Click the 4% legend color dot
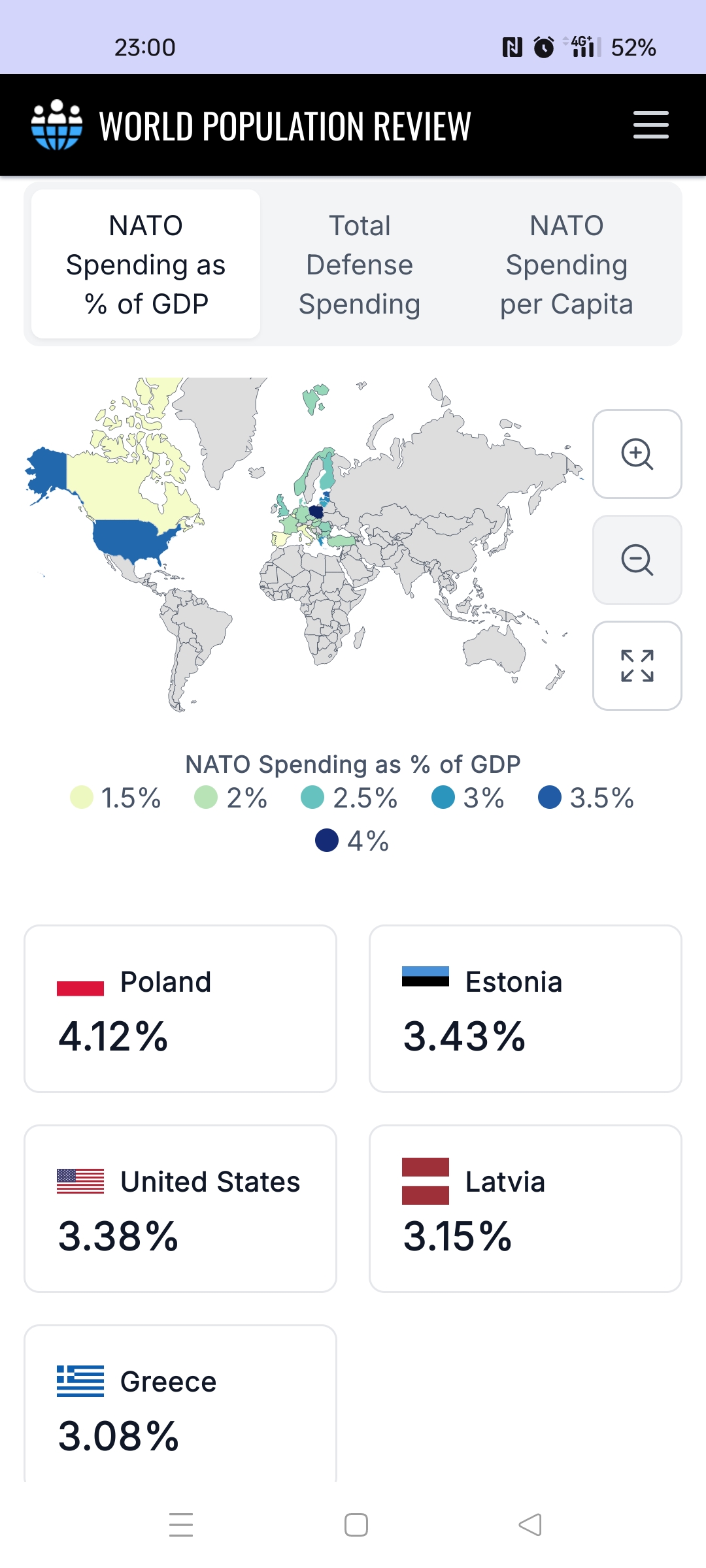The image size is (706, 1568). (x=327, y=841)
